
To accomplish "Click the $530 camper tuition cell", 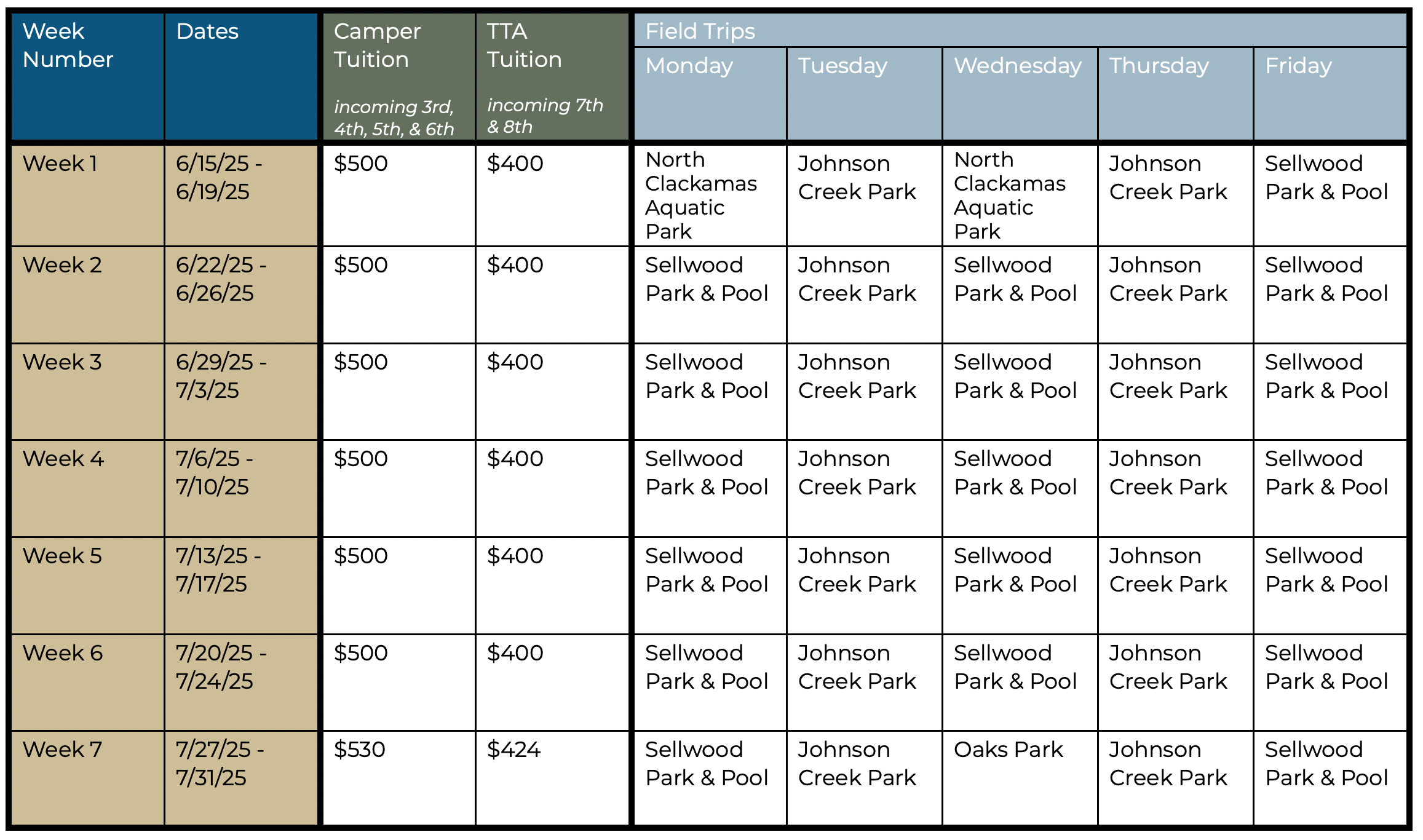I will click(399, 778).
